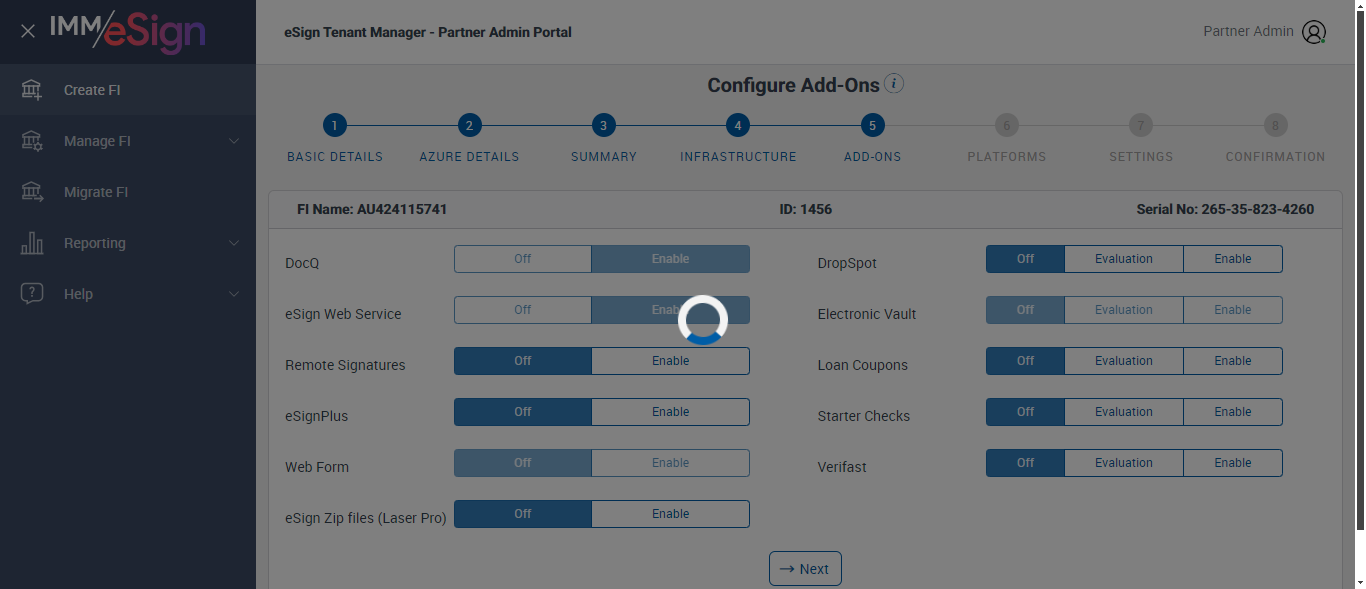Turn DocQ off

[522, 259]
